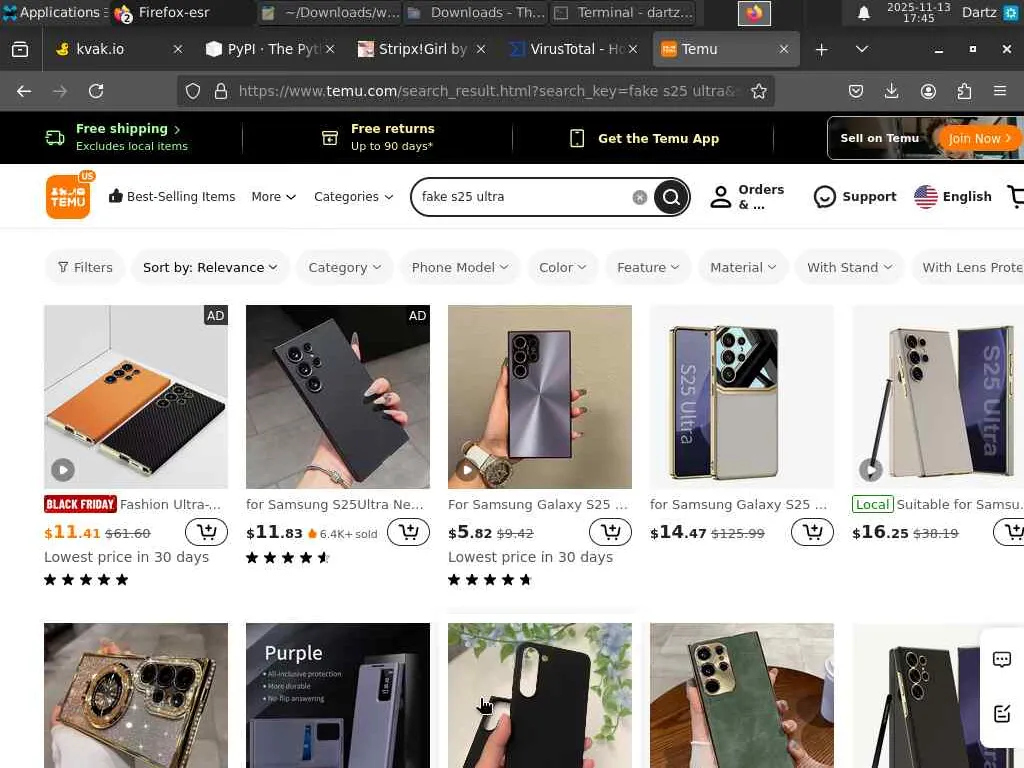Close the Temu tab
The image size is (1024, 768).
(x=784, y=50)
